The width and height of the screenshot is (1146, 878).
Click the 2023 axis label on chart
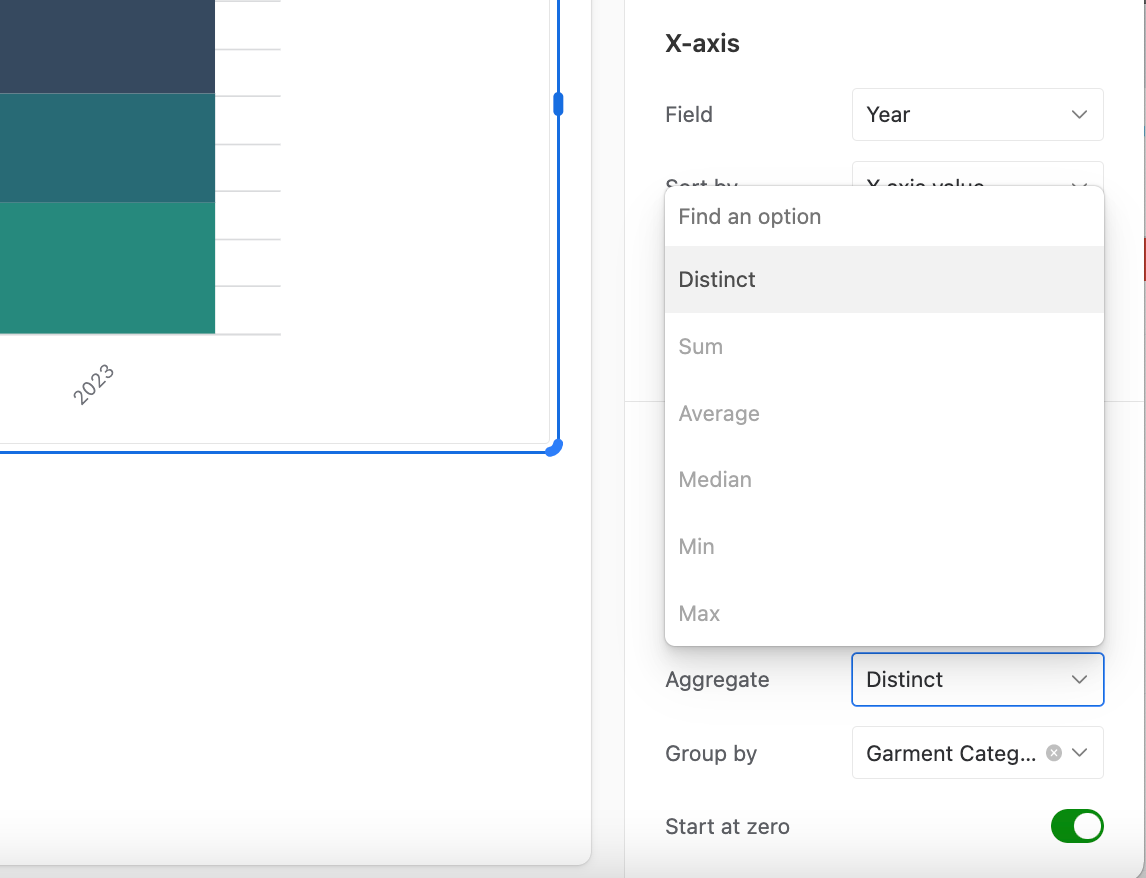pyautogui.click(x=94, y=384)
